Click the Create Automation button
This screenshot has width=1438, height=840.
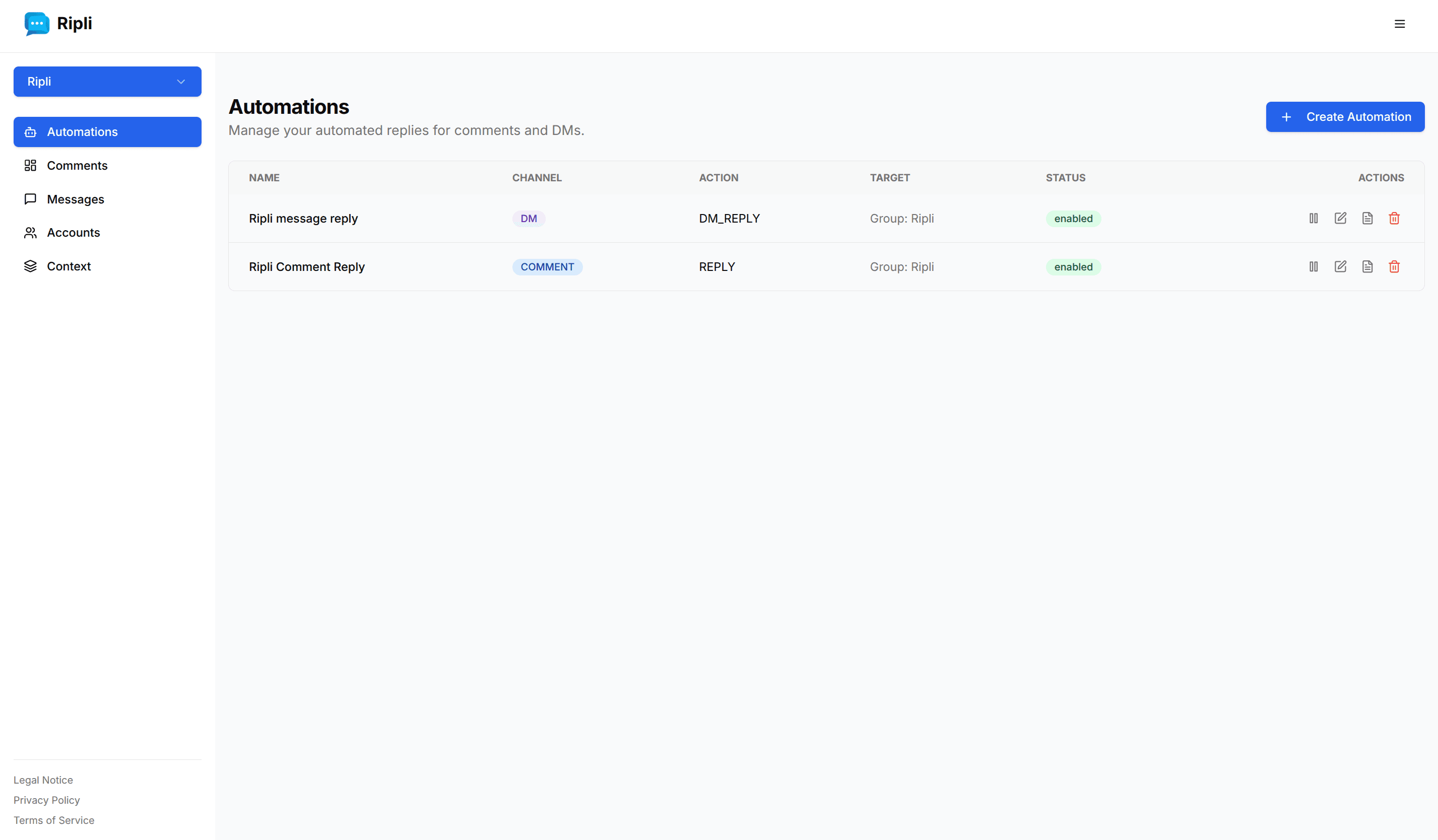(x=1345, y=116)
